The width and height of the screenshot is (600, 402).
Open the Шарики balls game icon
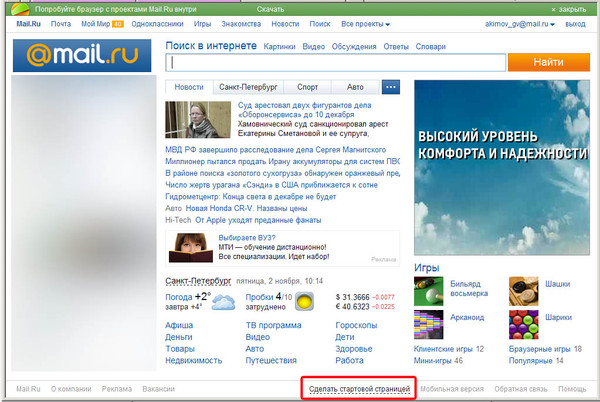pyautogui.click(x=523, y=325)
